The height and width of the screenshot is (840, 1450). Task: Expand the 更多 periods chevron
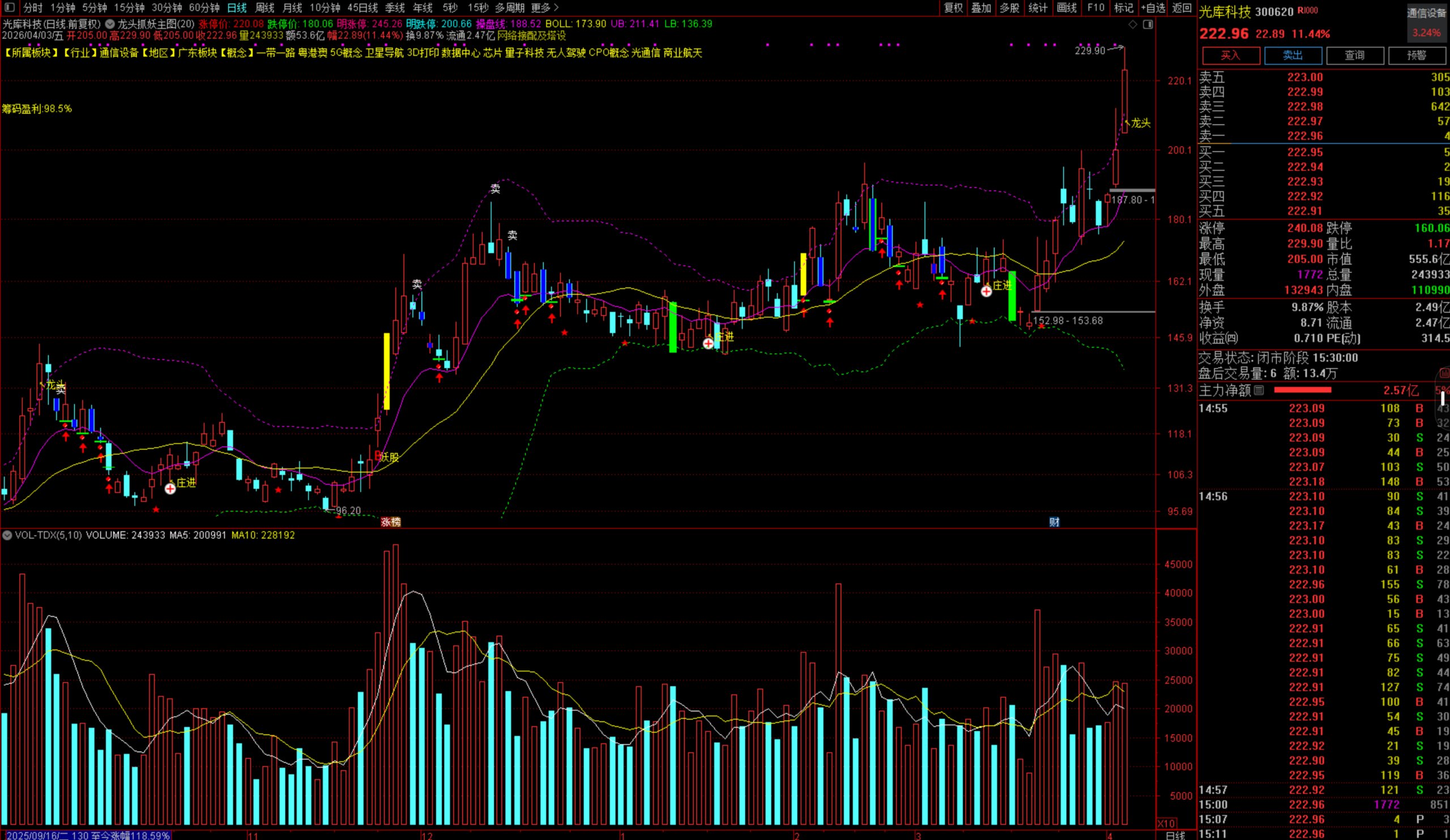556,7
